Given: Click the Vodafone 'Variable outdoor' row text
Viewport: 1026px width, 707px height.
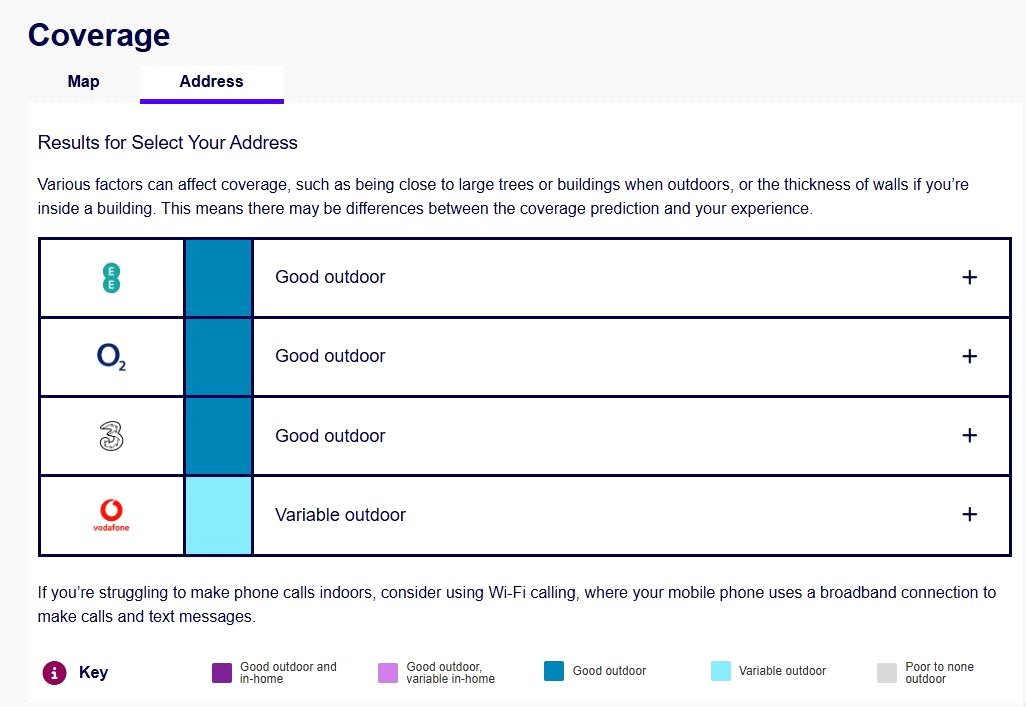Looking at the screenshot, I should coord(340,515).
